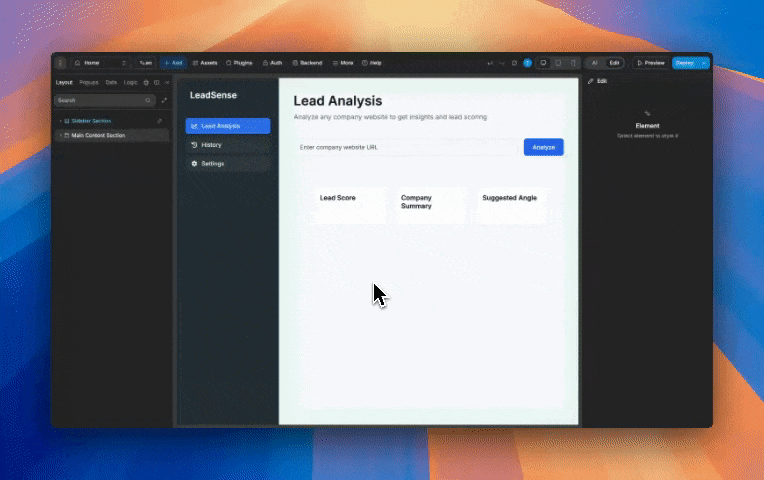This screenshot has height=480, width=764.
Task: Click the layout Search field
Action: click(104, 100)
